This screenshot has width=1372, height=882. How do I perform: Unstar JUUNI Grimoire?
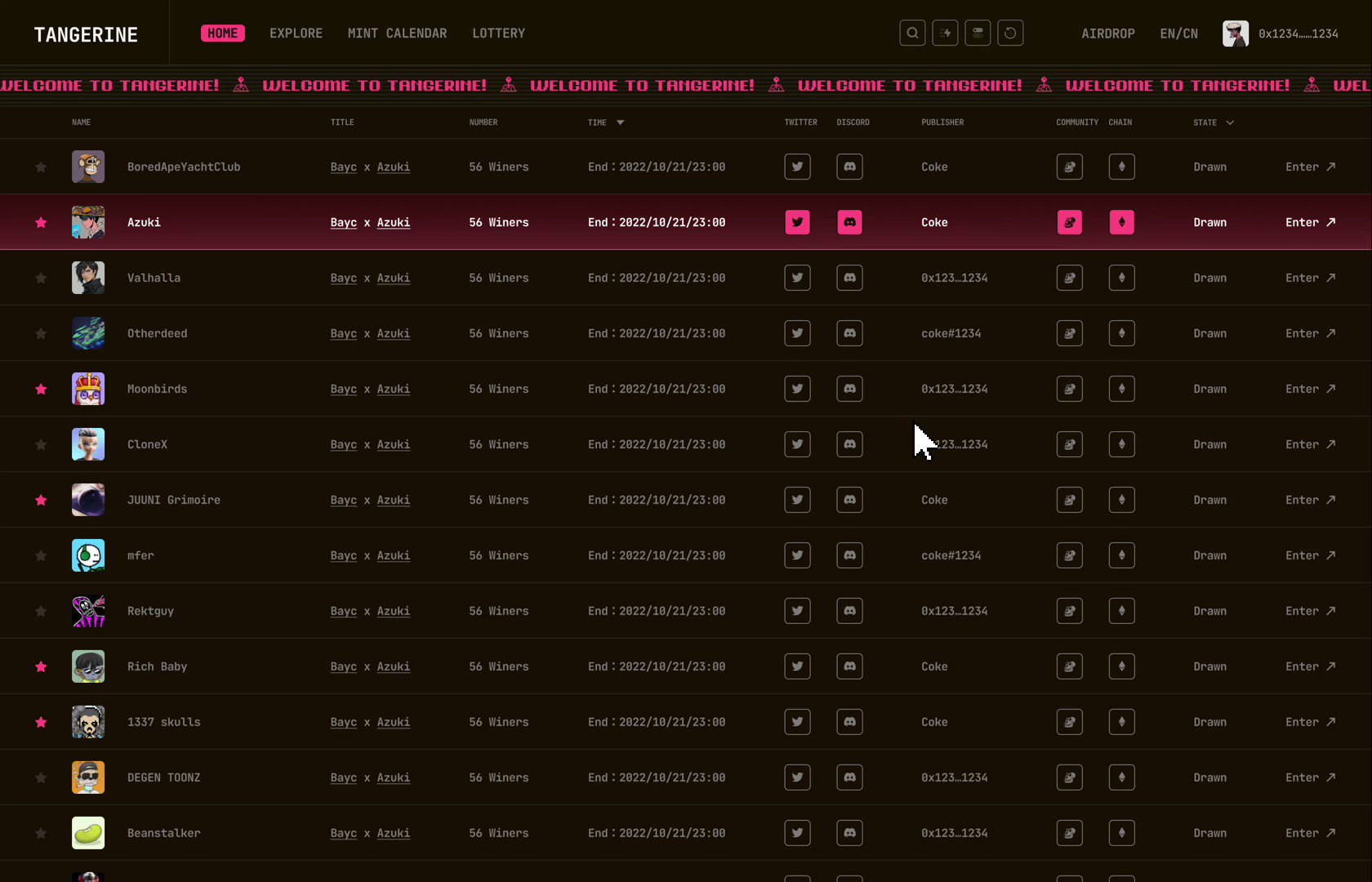point(41,501)
